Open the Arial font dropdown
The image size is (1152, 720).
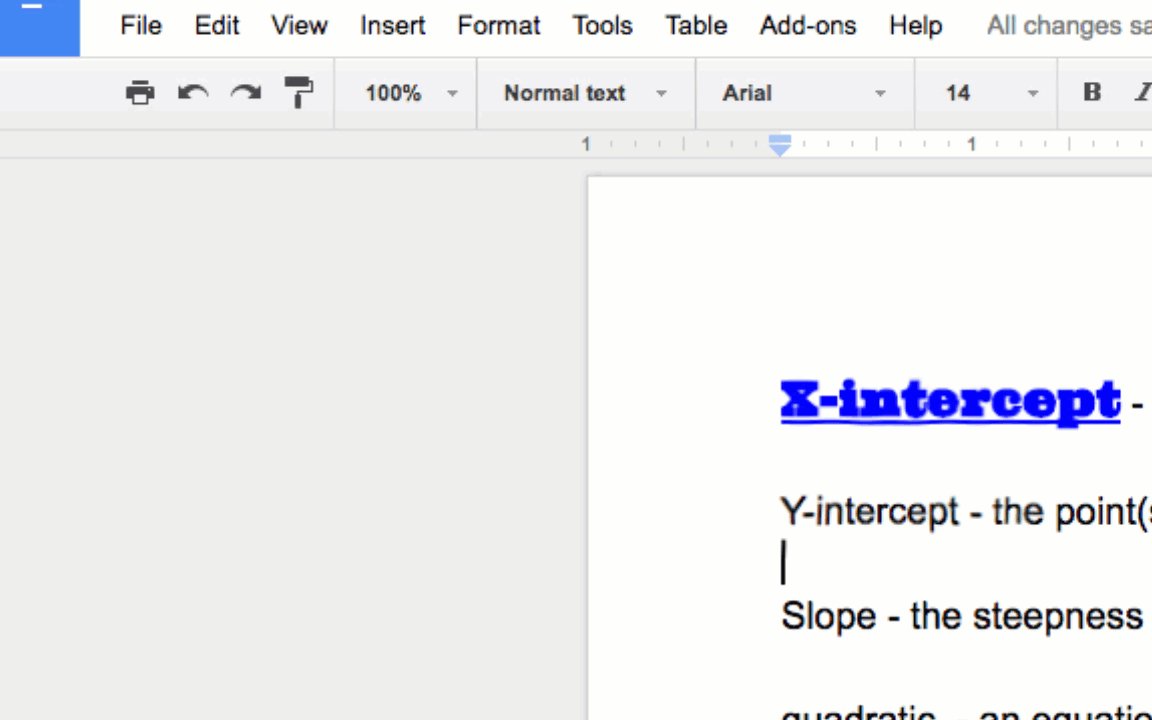pyautogui.click(x=804, y=93)
